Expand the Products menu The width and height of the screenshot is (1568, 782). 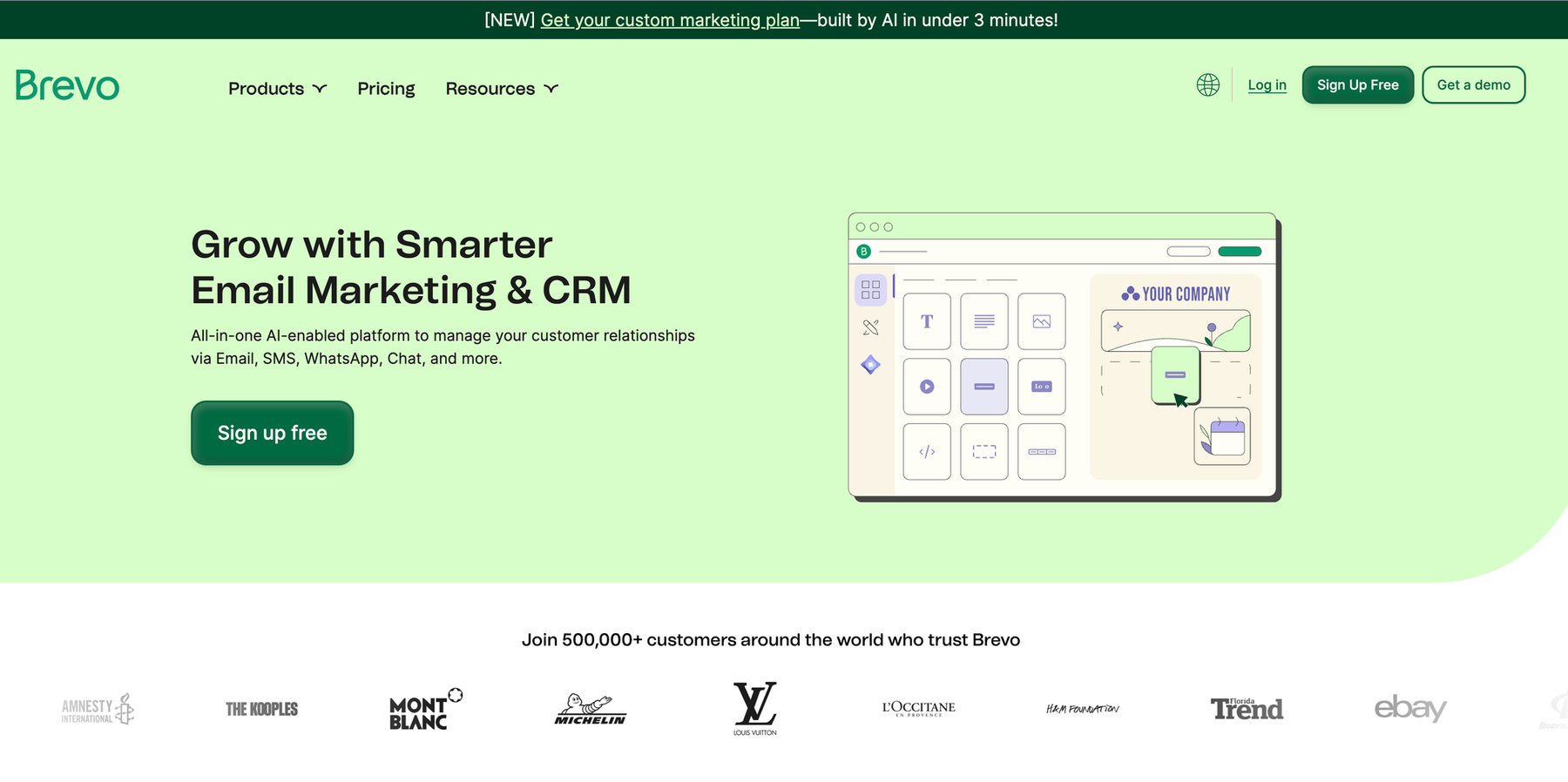(277, 89)
